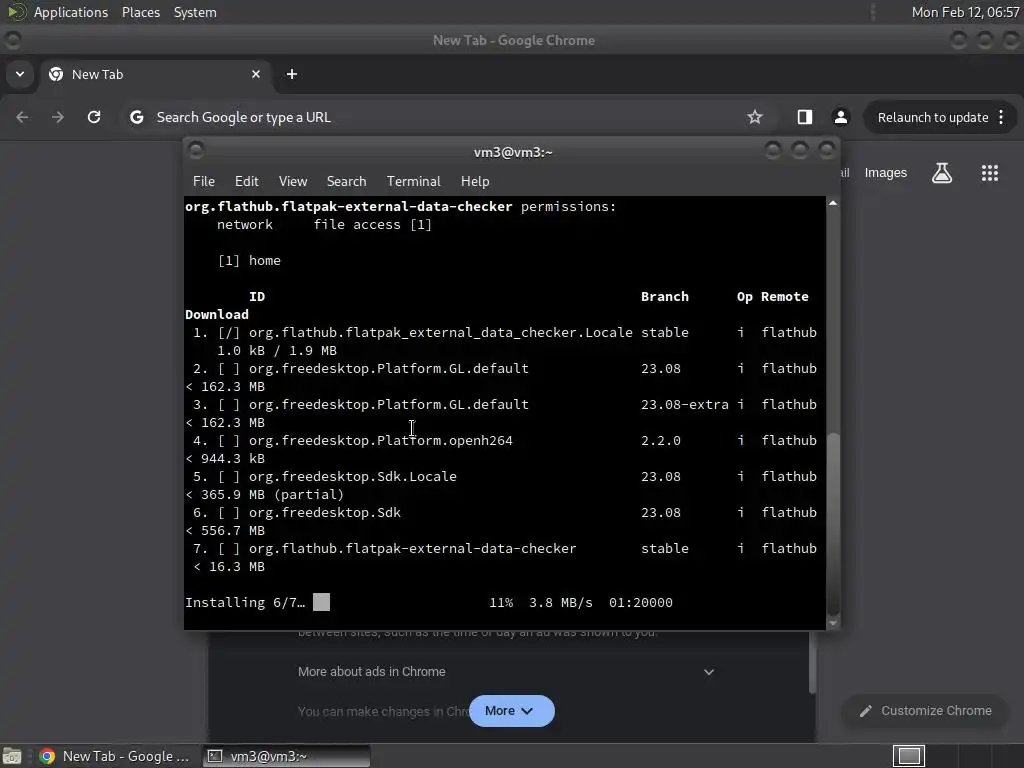Open Search Labs flask icon

pyautogui.click(x=942, y=173)
